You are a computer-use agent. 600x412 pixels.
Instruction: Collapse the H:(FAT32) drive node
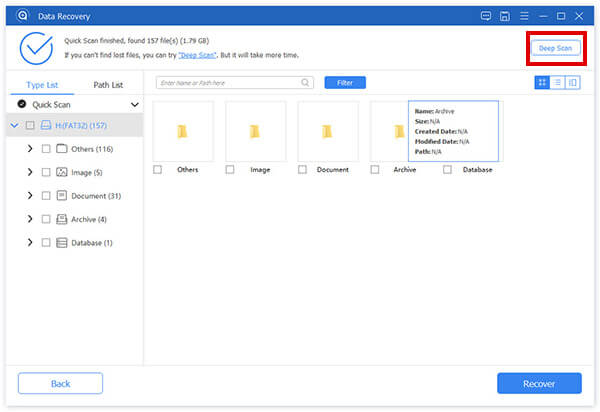click(15, 125)
